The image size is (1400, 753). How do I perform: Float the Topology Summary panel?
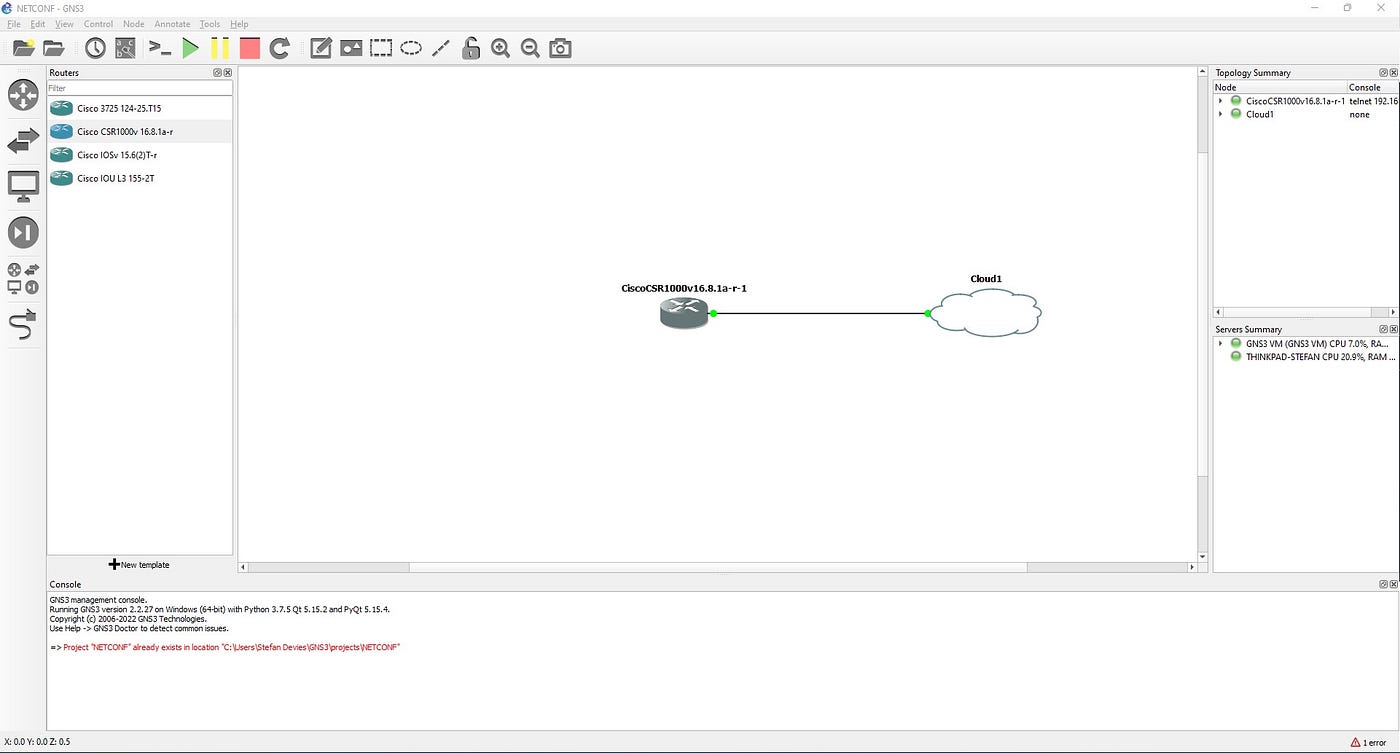[x=1383, y=73]
